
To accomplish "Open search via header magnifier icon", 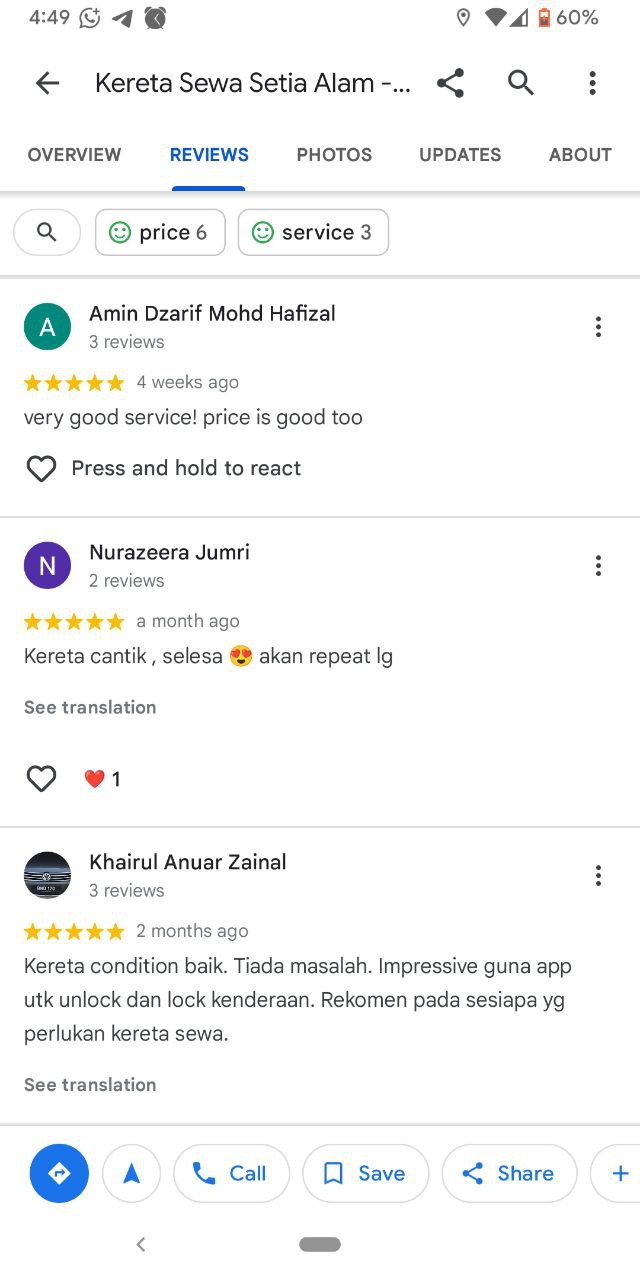I will pyautogui.click(x=521, y=82).
